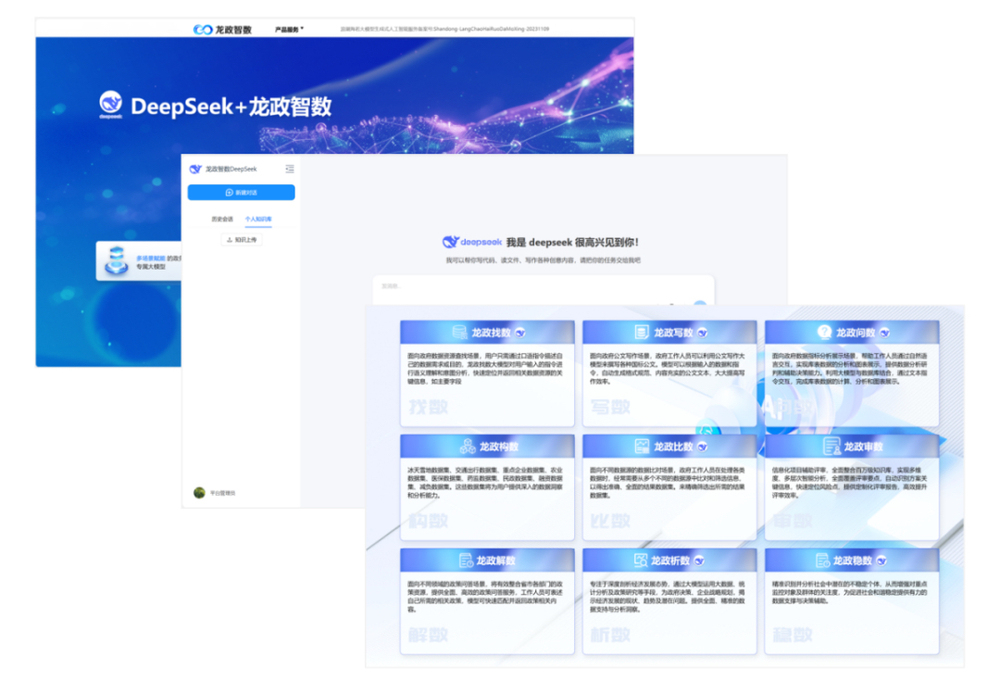Viewport: 1000px width, 694px height.
Task: Click the question-mark icon on the 龙政问数 card
Action: coord(824,332)
